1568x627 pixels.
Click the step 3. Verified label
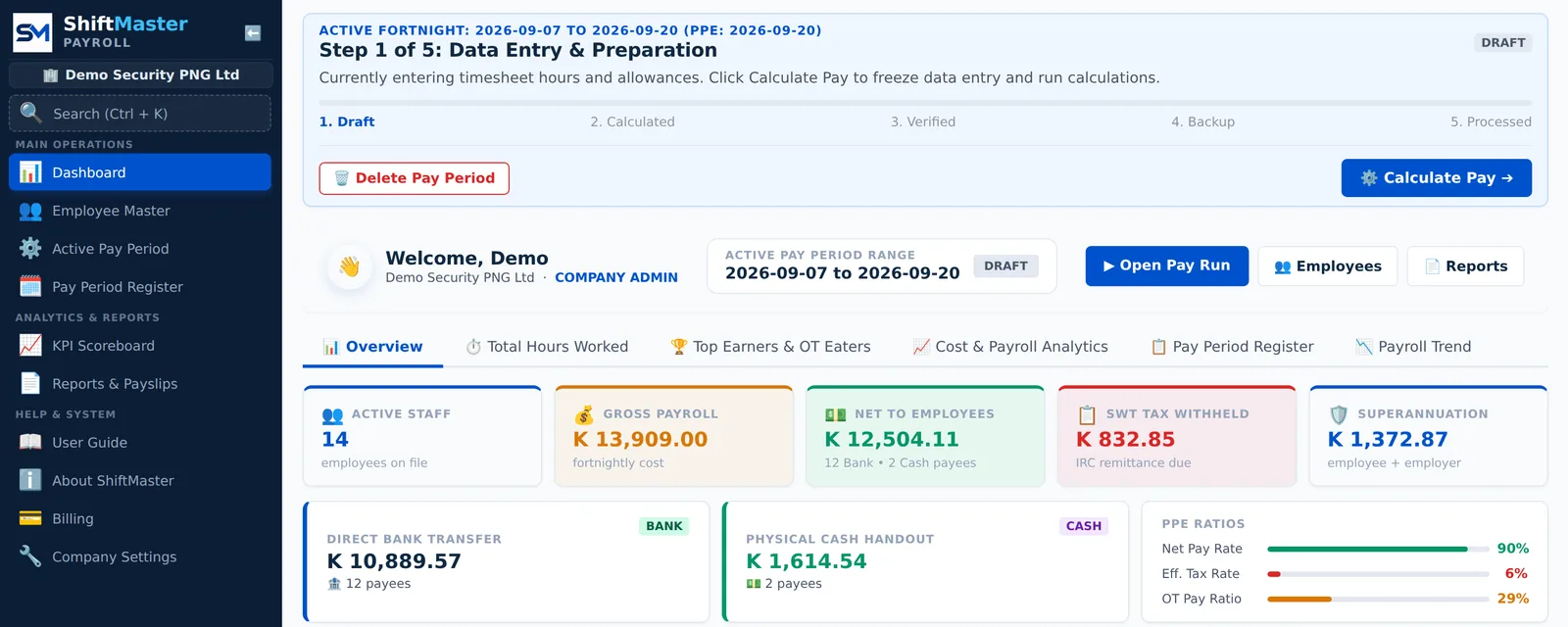pyautogui.click(x=923, y=121)
